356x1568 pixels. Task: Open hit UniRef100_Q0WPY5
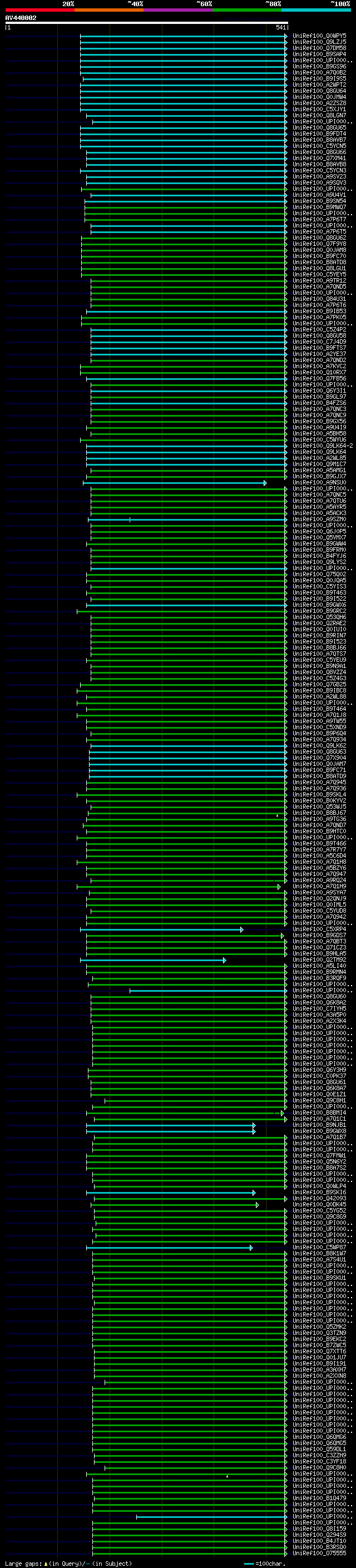(x=319, y=36)
